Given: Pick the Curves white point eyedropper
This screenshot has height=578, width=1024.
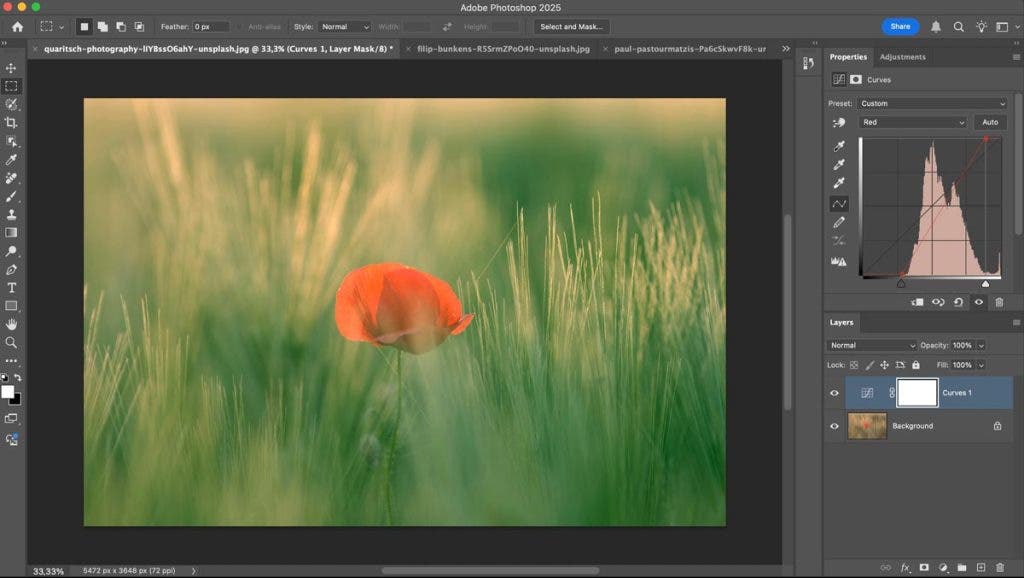Looking at the screenshot, I should click(839, 183).
